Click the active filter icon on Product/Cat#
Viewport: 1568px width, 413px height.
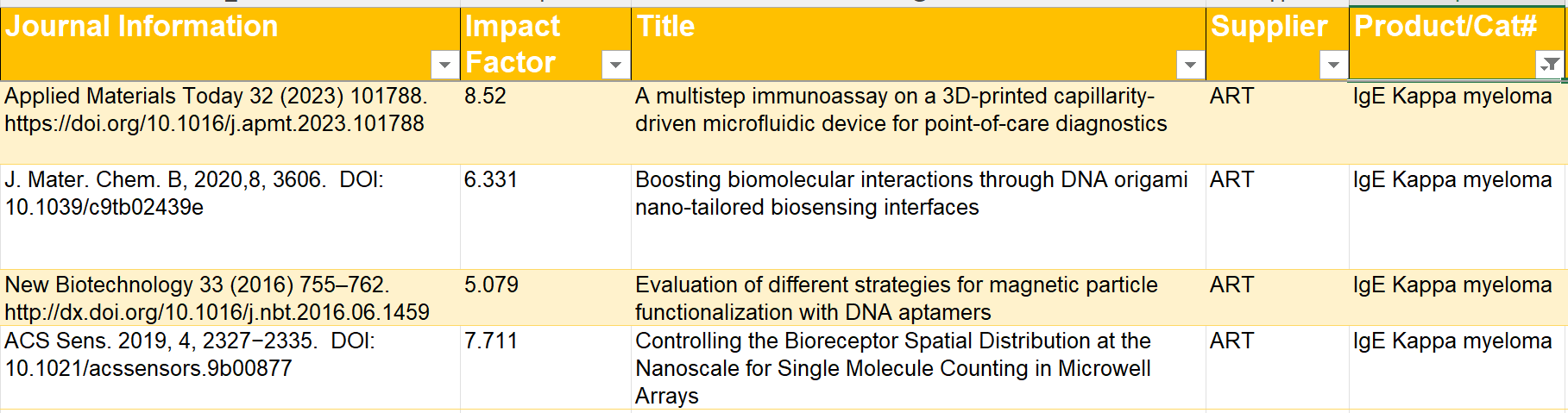pyautogui.click(x=1550, y=65)
